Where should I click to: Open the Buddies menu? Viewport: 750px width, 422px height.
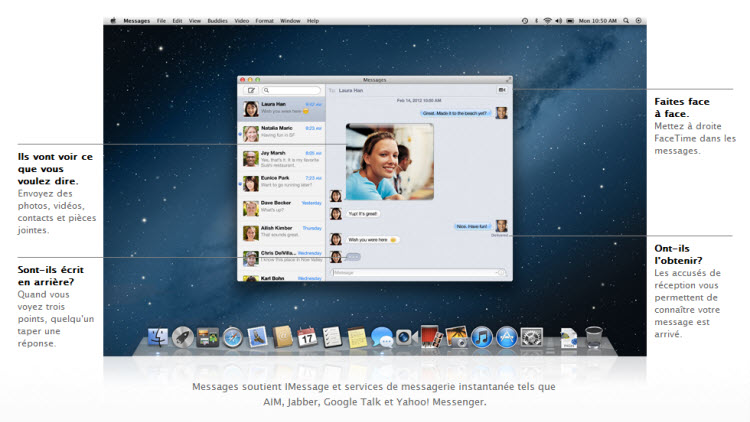pos(218,21)
